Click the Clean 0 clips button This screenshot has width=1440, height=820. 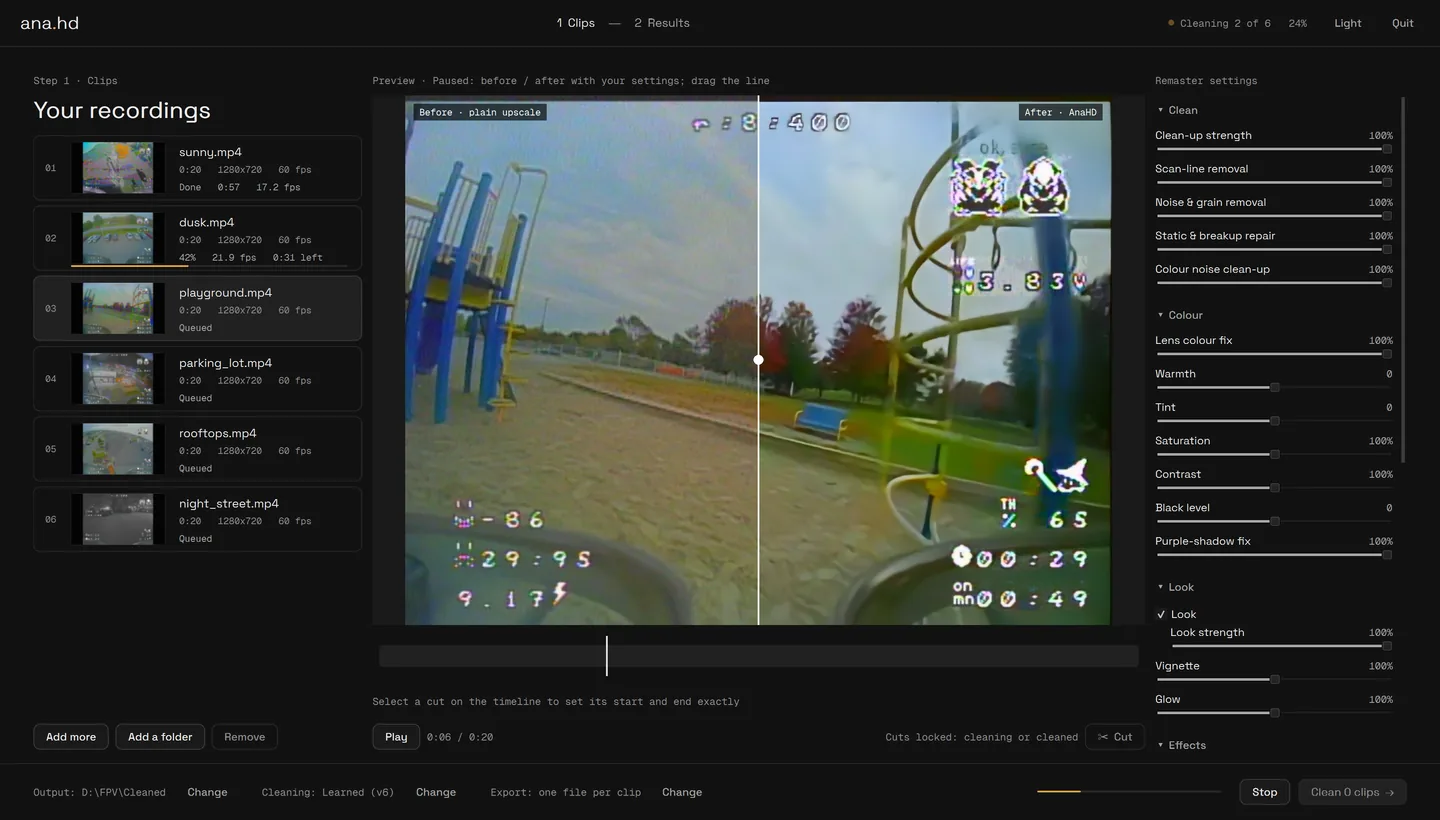[x=1352, y=792]
